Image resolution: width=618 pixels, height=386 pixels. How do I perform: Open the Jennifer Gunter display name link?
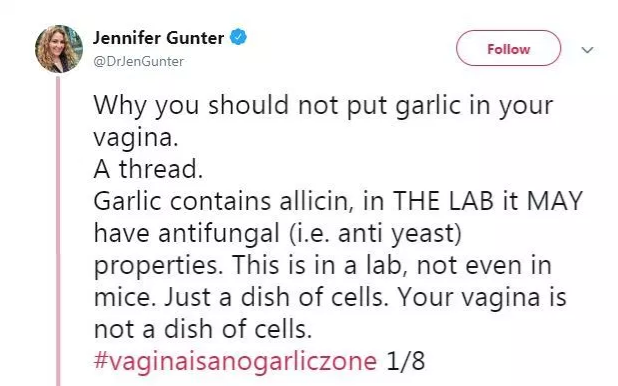tap(158, 38)
